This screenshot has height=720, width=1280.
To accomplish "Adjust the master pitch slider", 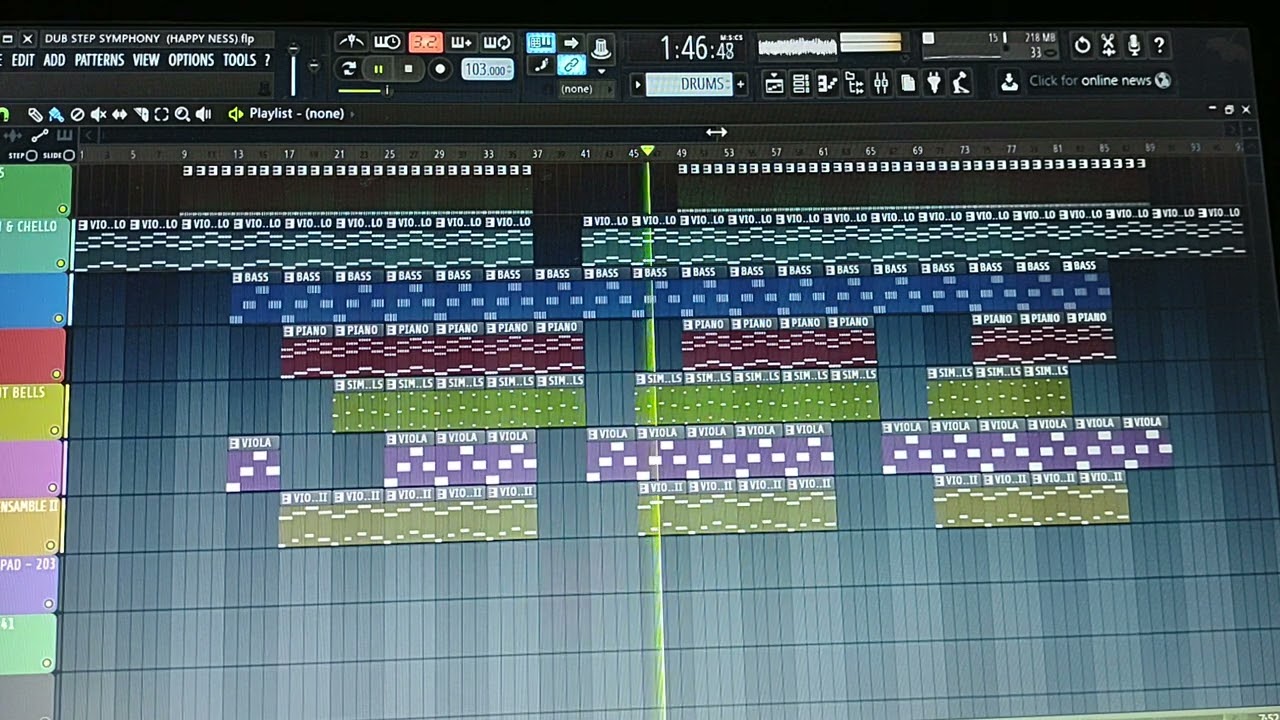I will [x=313, y=66].
